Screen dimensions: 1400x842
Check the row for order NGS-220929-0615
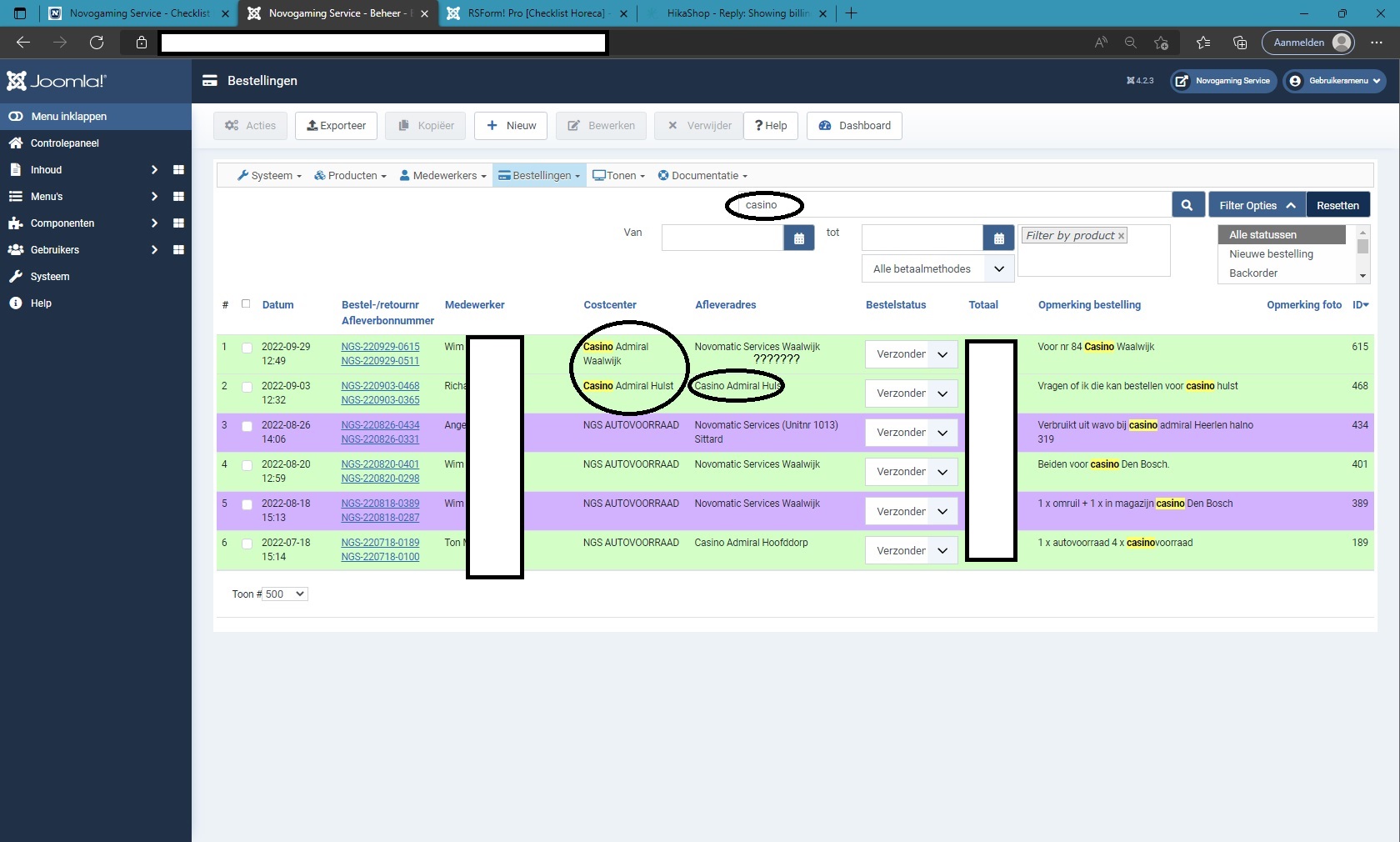[247, 348]
